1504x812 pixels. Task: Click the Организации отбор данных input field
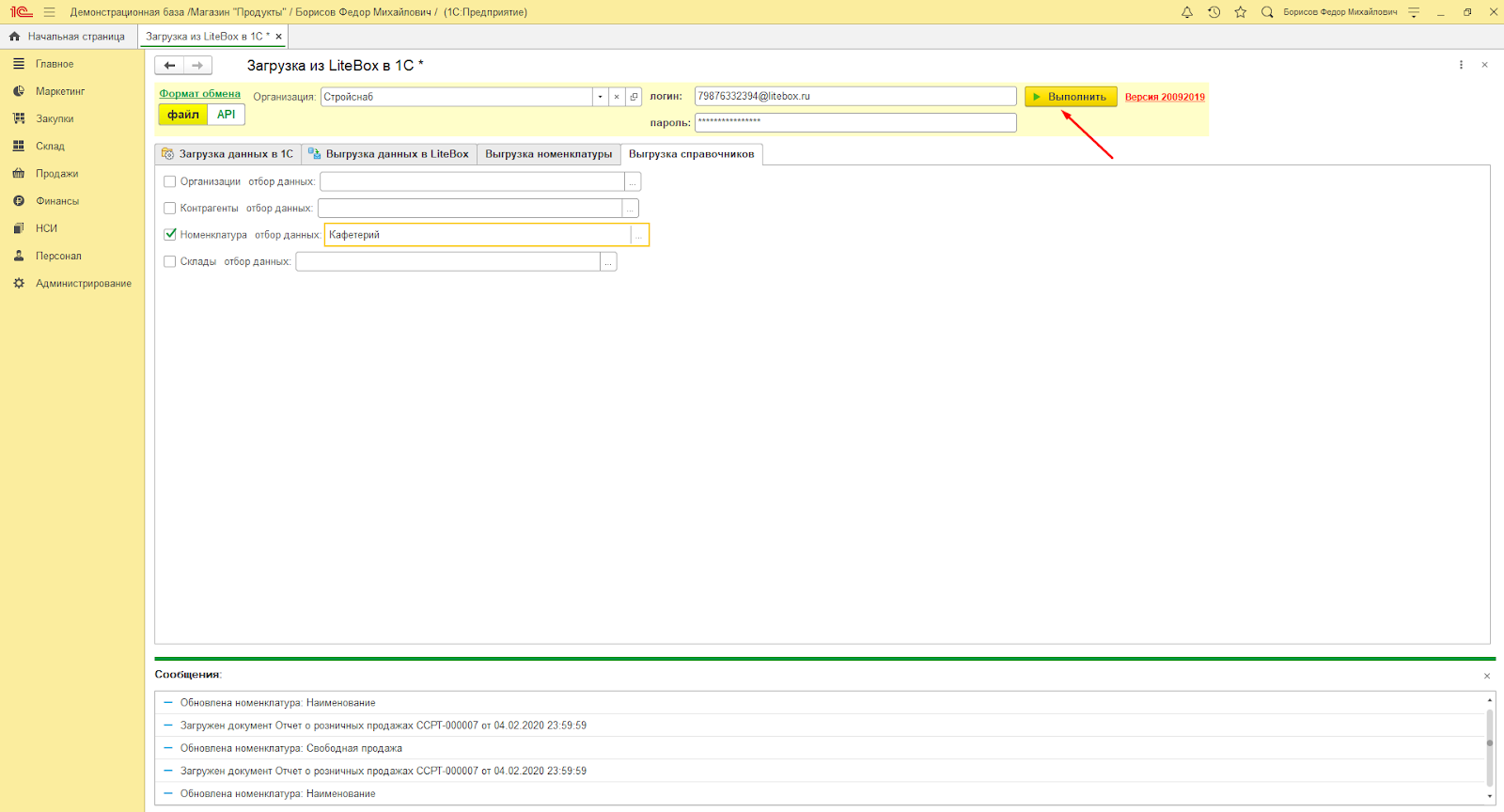coord(472,181)
